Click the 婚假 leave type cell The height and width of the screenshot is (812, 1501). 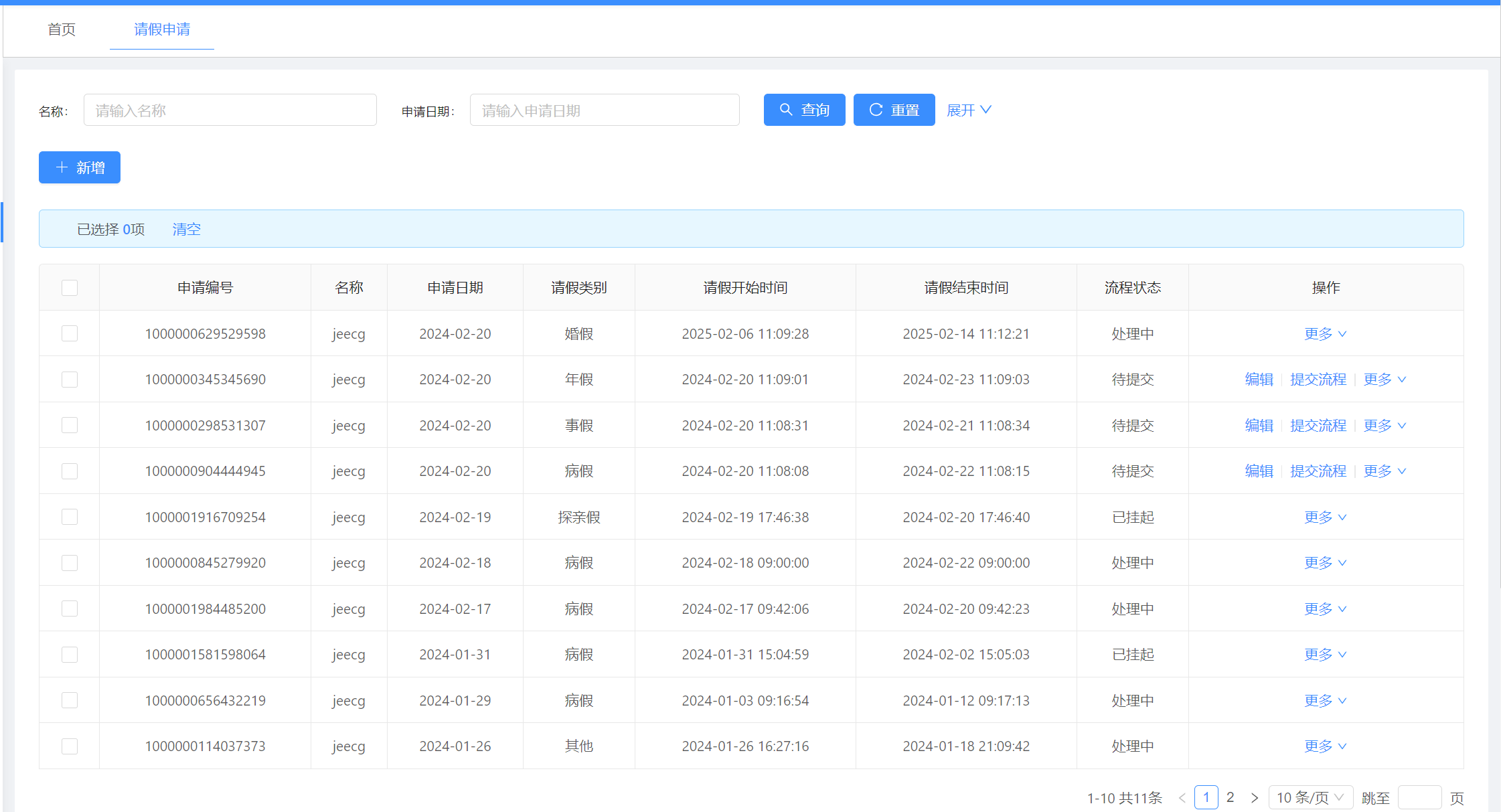tap(579, 333)
